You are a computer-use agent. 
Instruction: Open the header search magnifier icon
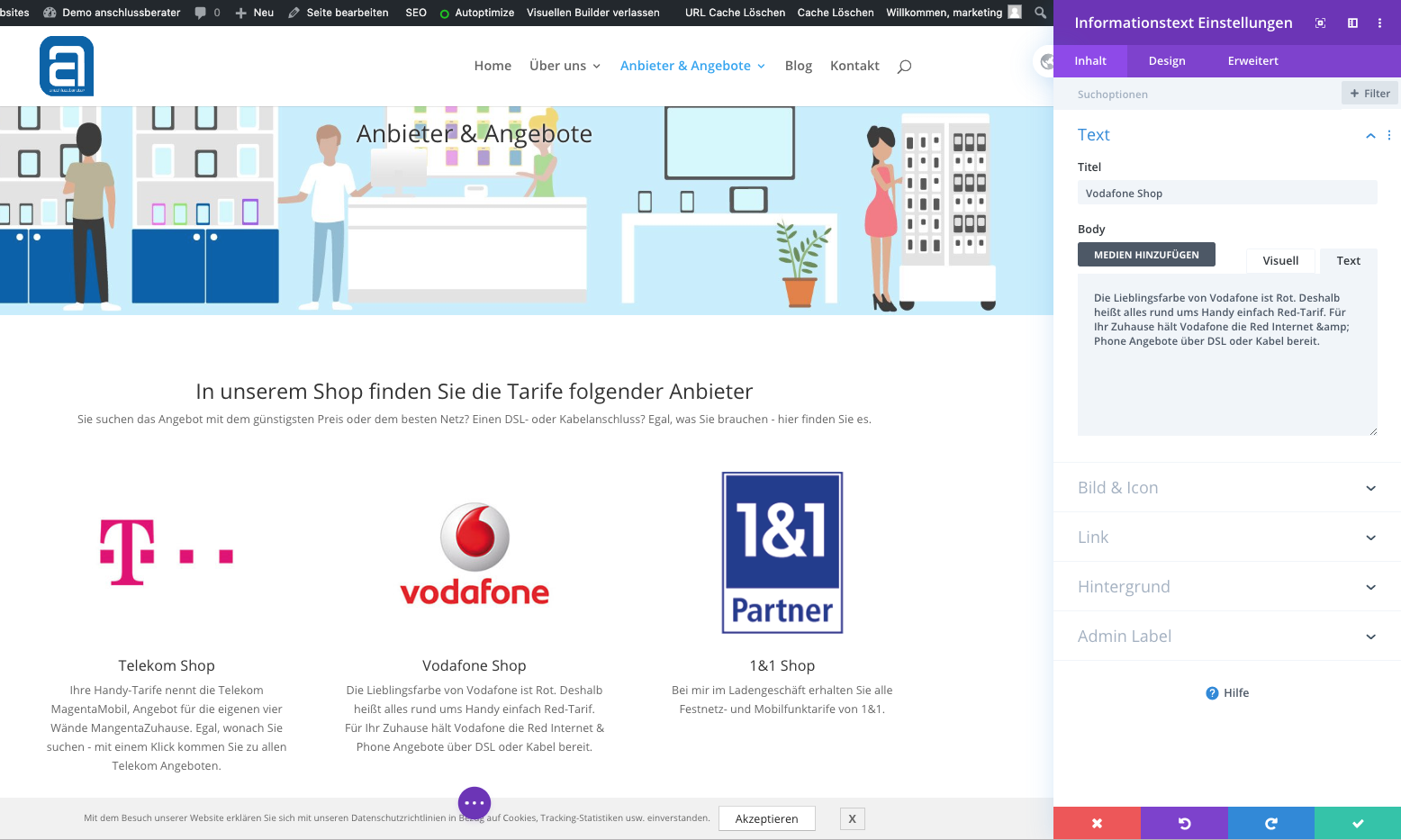[x=904, y=66]
